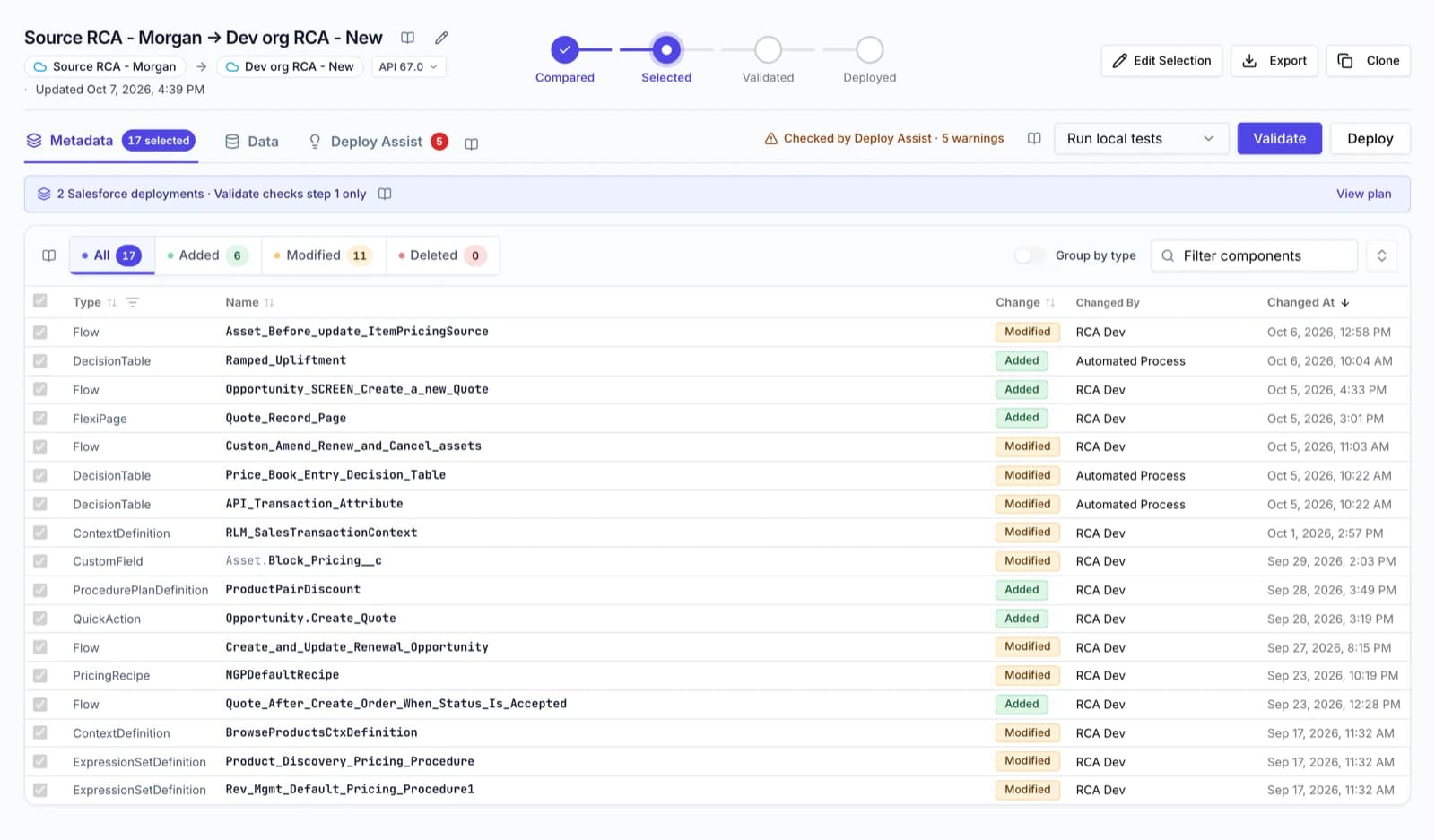Click the Source RCA - Morgan org chip
This screenshot has width=1435, height=840.
tap(105, 66)
